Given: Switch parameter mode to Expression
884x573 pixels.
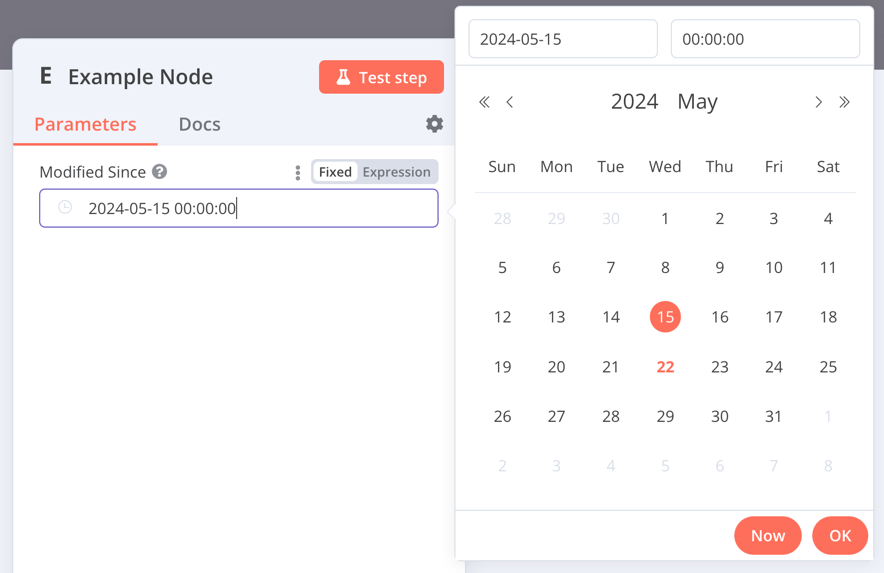Looking at the screenshot, I should point(396,172).
